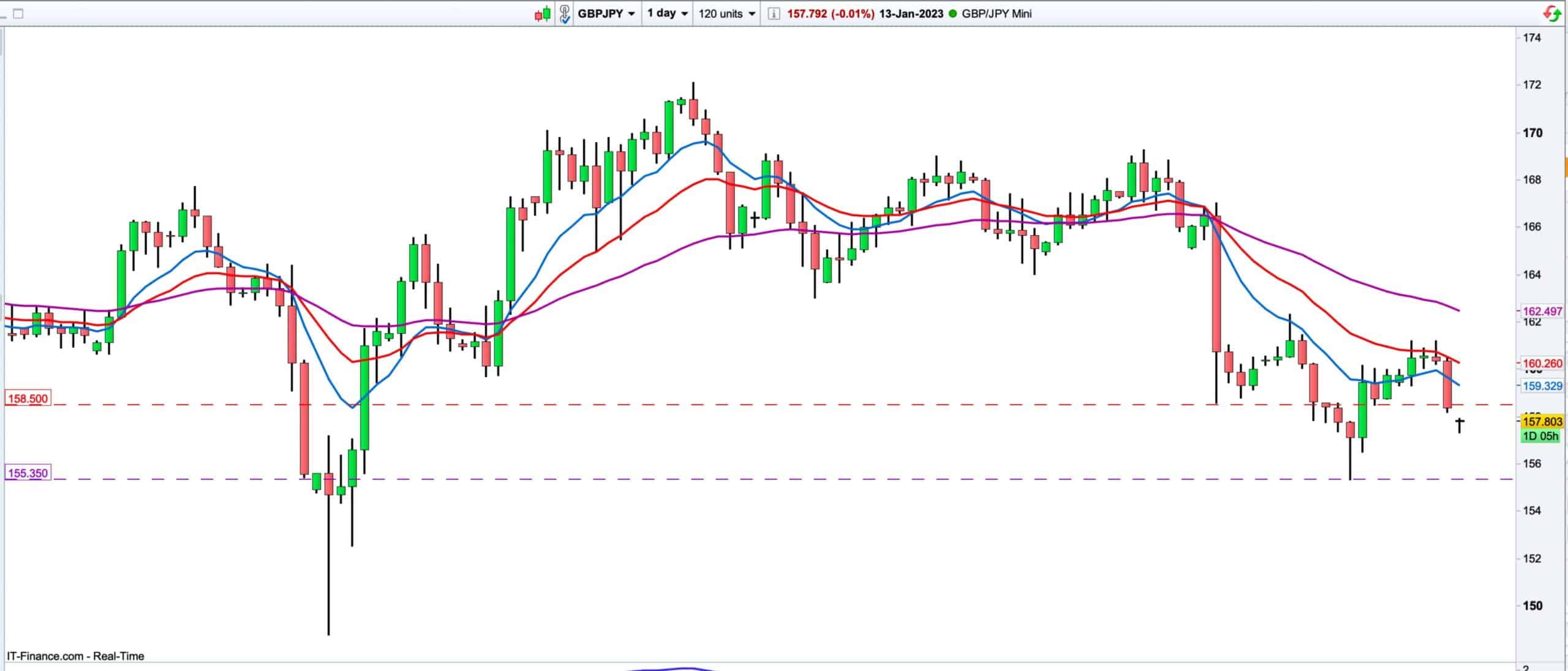Click the GBP/JPY Mini instrument name
Image resolution: width=1568 pixels, height=671 pixels.
click(x=996, y=13)
